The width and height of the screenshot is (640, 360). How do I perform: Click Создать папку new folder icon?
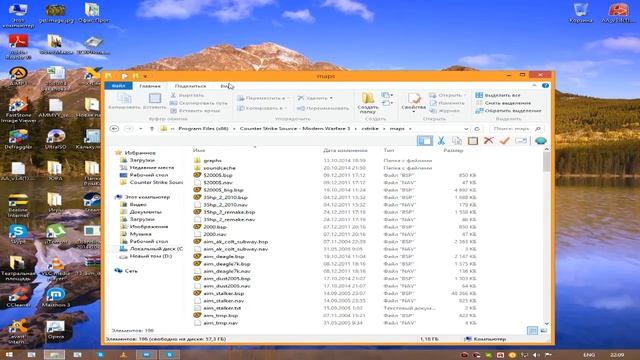coord(368,102)
